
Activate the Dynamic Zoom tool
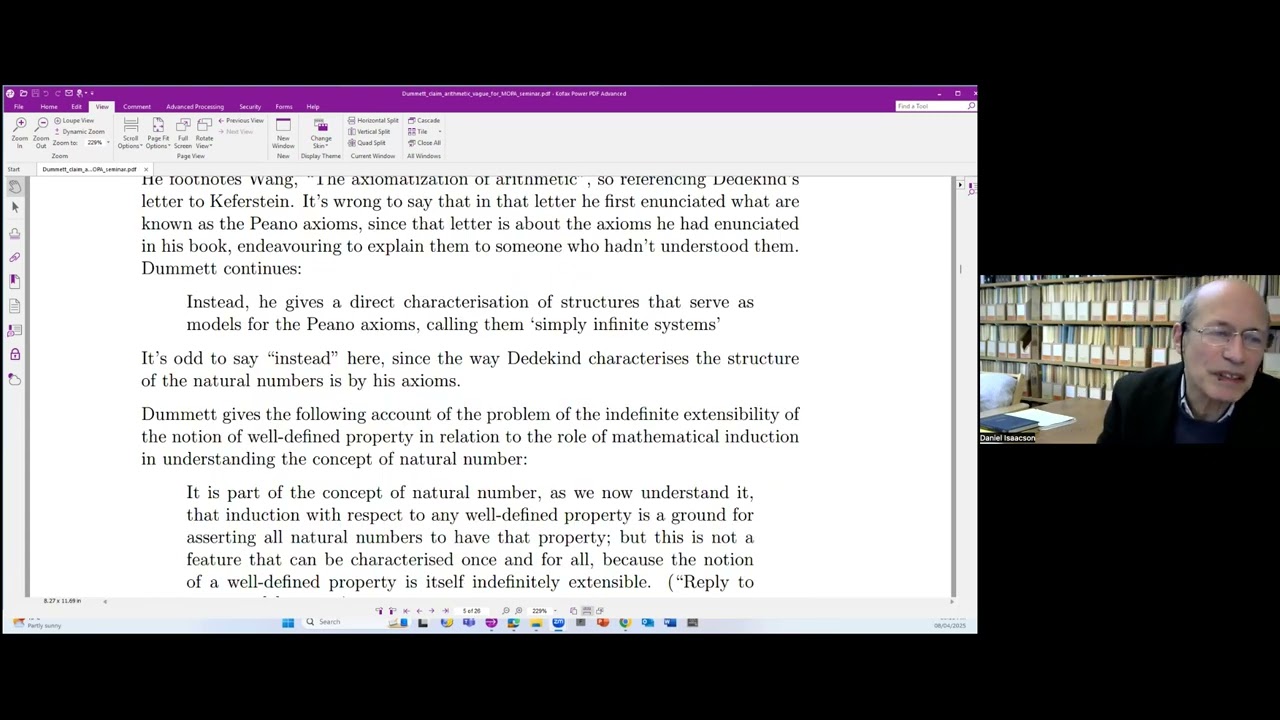point(79,131)
